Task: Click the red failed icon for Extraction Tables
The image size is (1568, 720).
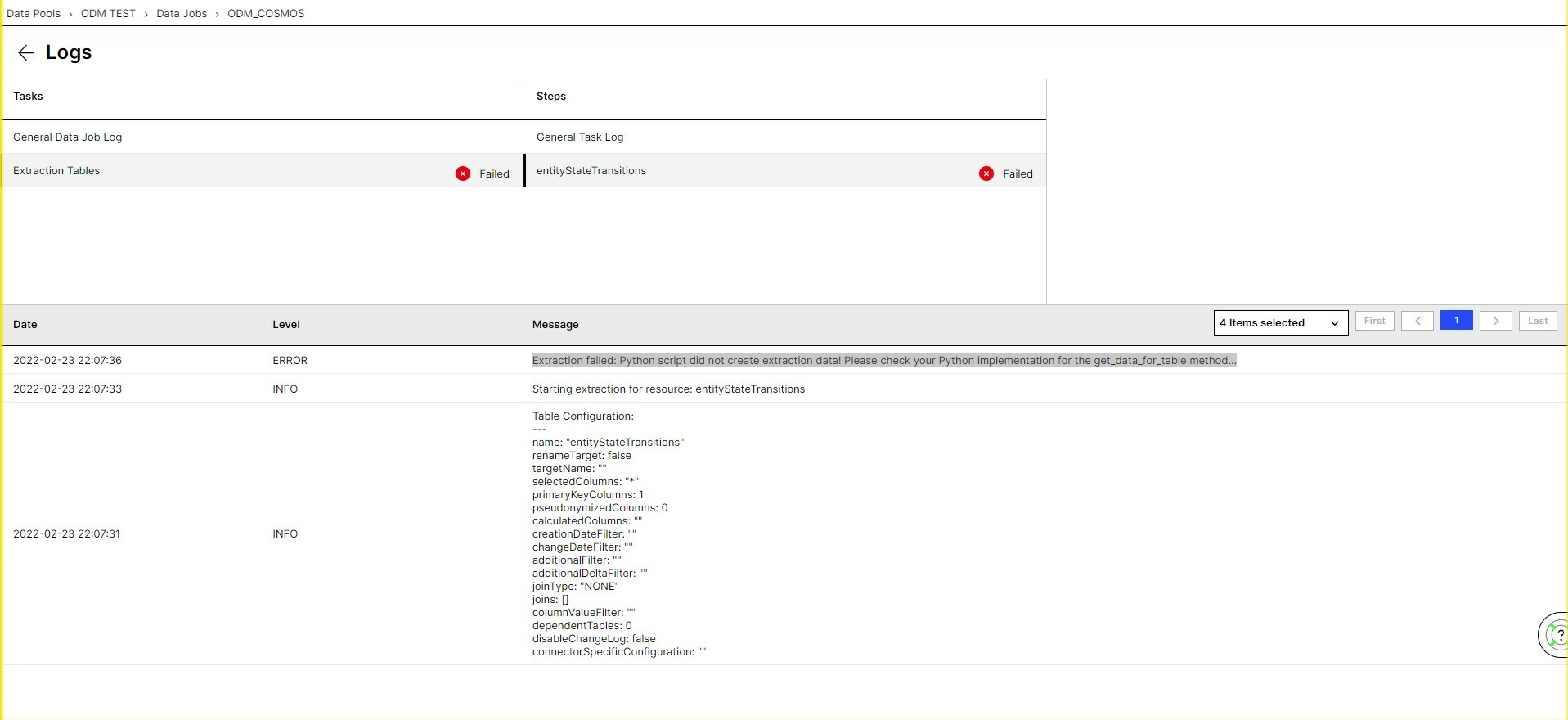Action: coord(463,173)
